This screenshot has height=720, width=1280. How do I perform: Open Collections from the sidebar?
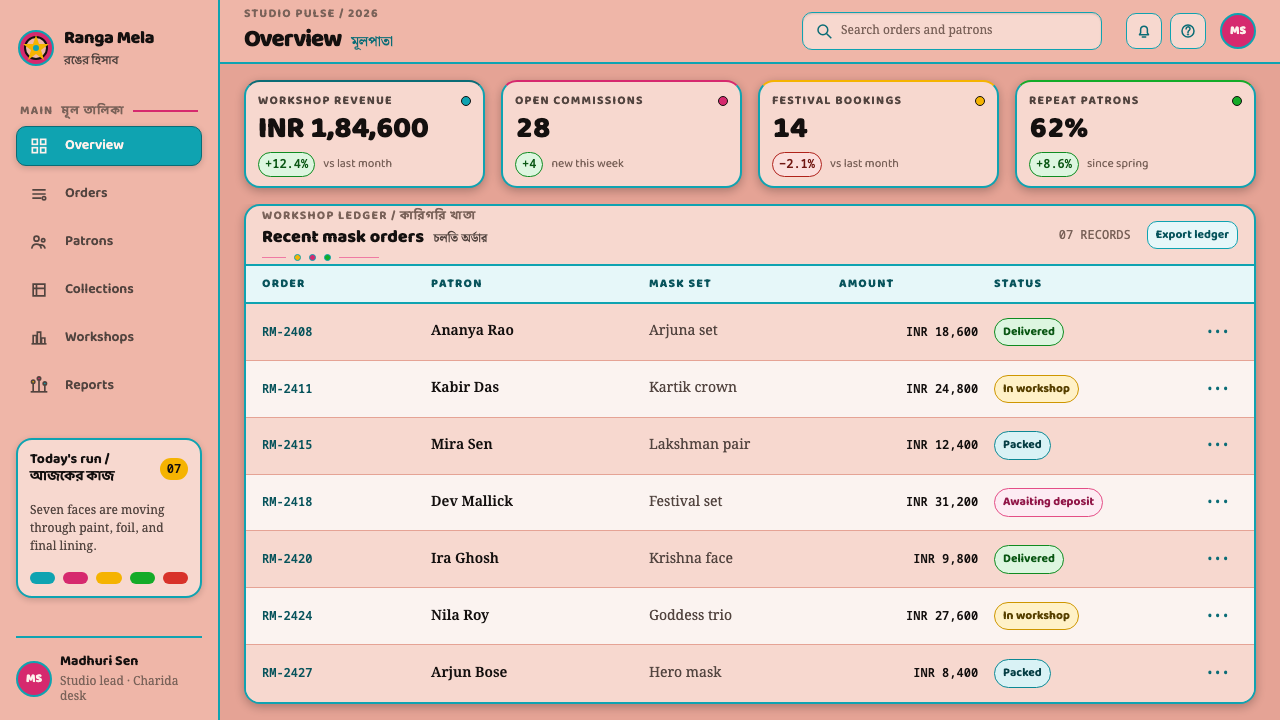click(109, 290)
